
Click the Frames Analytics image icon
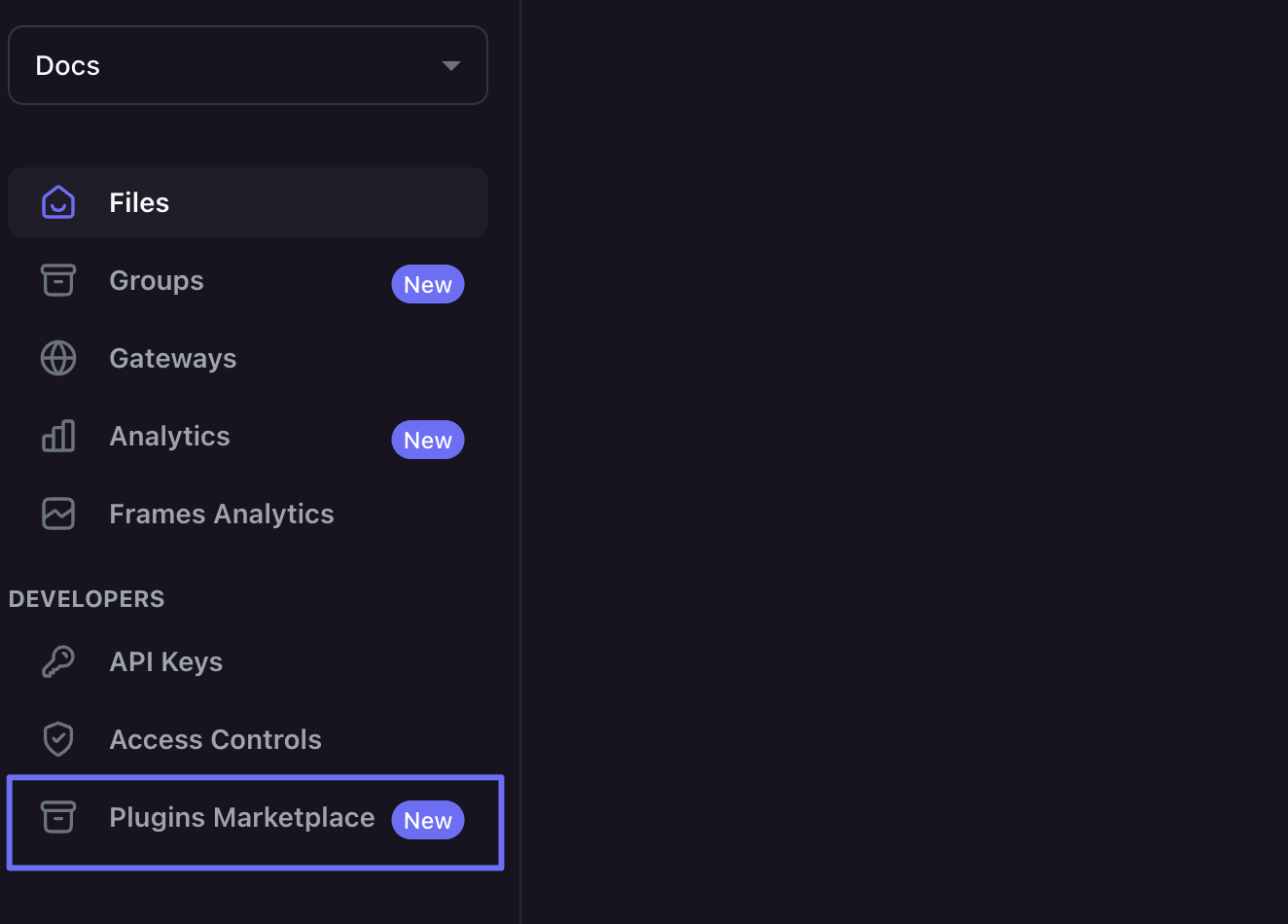[58, 514]
